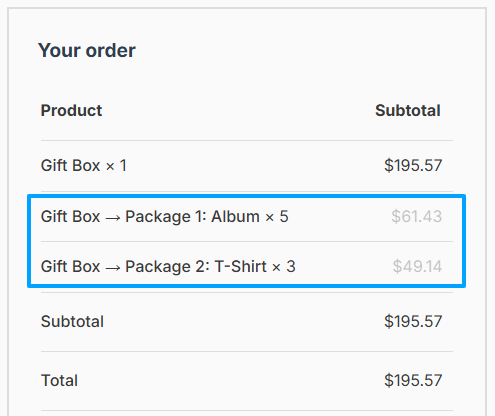Click the $61.43 Album subtotal

click(x=417, y=216)
